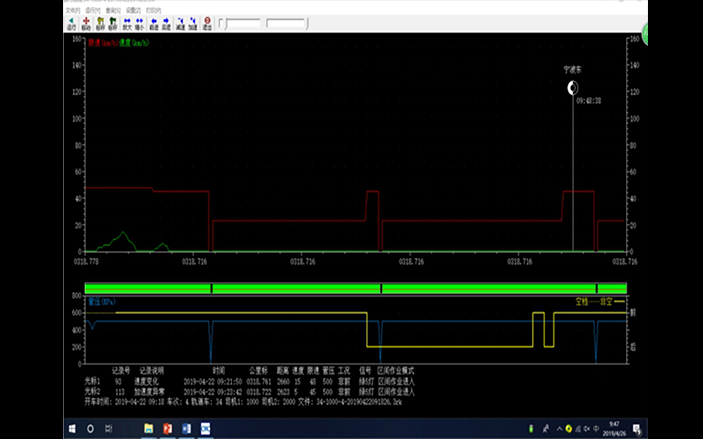The height and width of the screenshot is (439, 703).
Task: Speed up playback with 加速 icon
Action: pyautogui.click(x=192, y=23)
